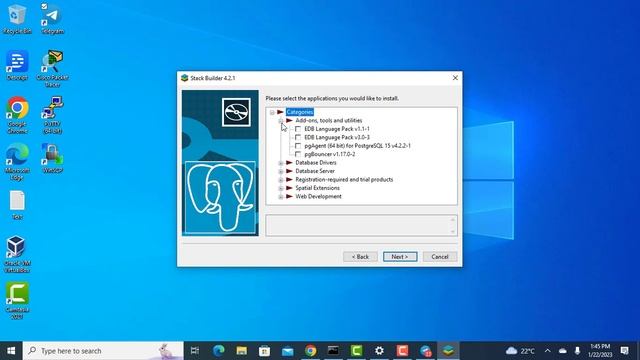Open the OneDrive cloud tray icon
The image size is (640, 360).
click(562, 351)
